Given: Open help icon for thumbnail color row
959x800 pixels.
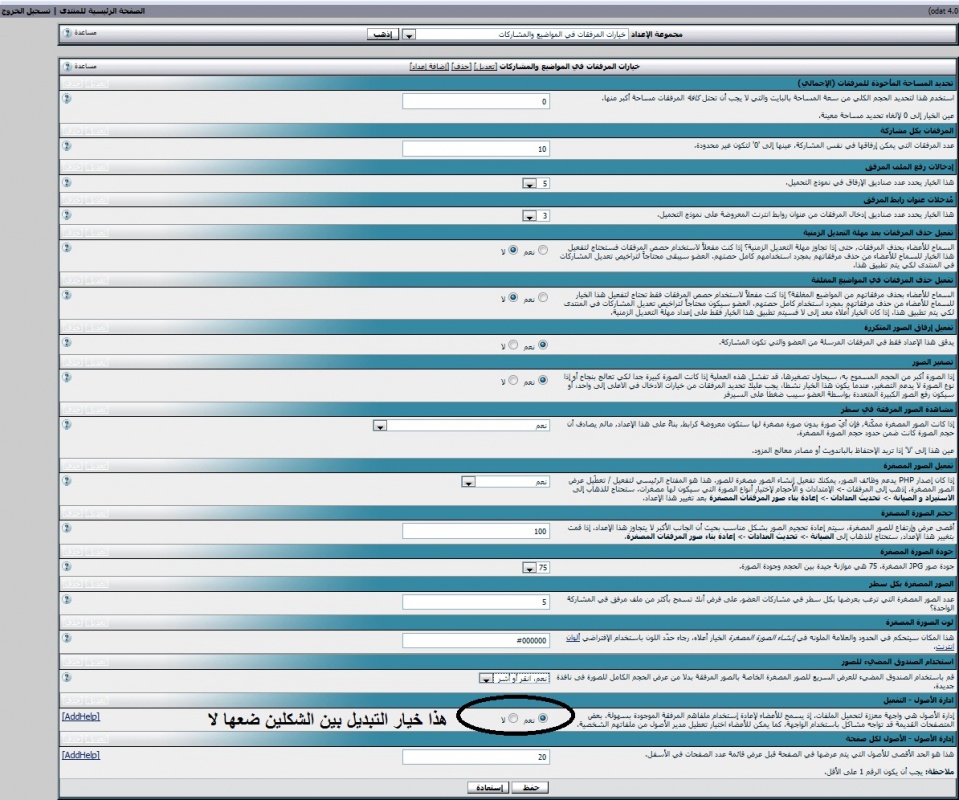Looking at the screenshot, I should click(66, 639).
